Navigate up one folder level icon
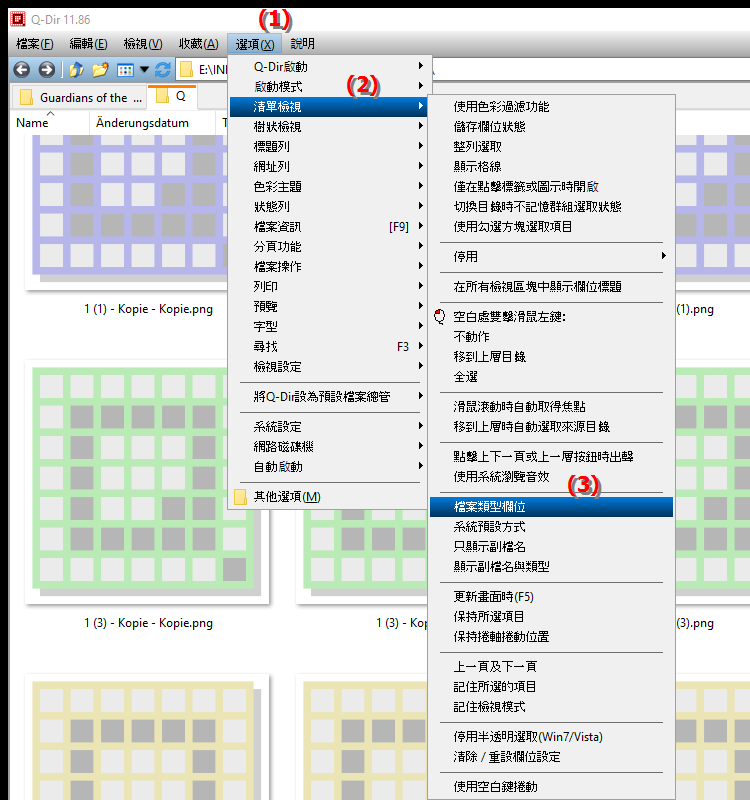 coord(77,69)
